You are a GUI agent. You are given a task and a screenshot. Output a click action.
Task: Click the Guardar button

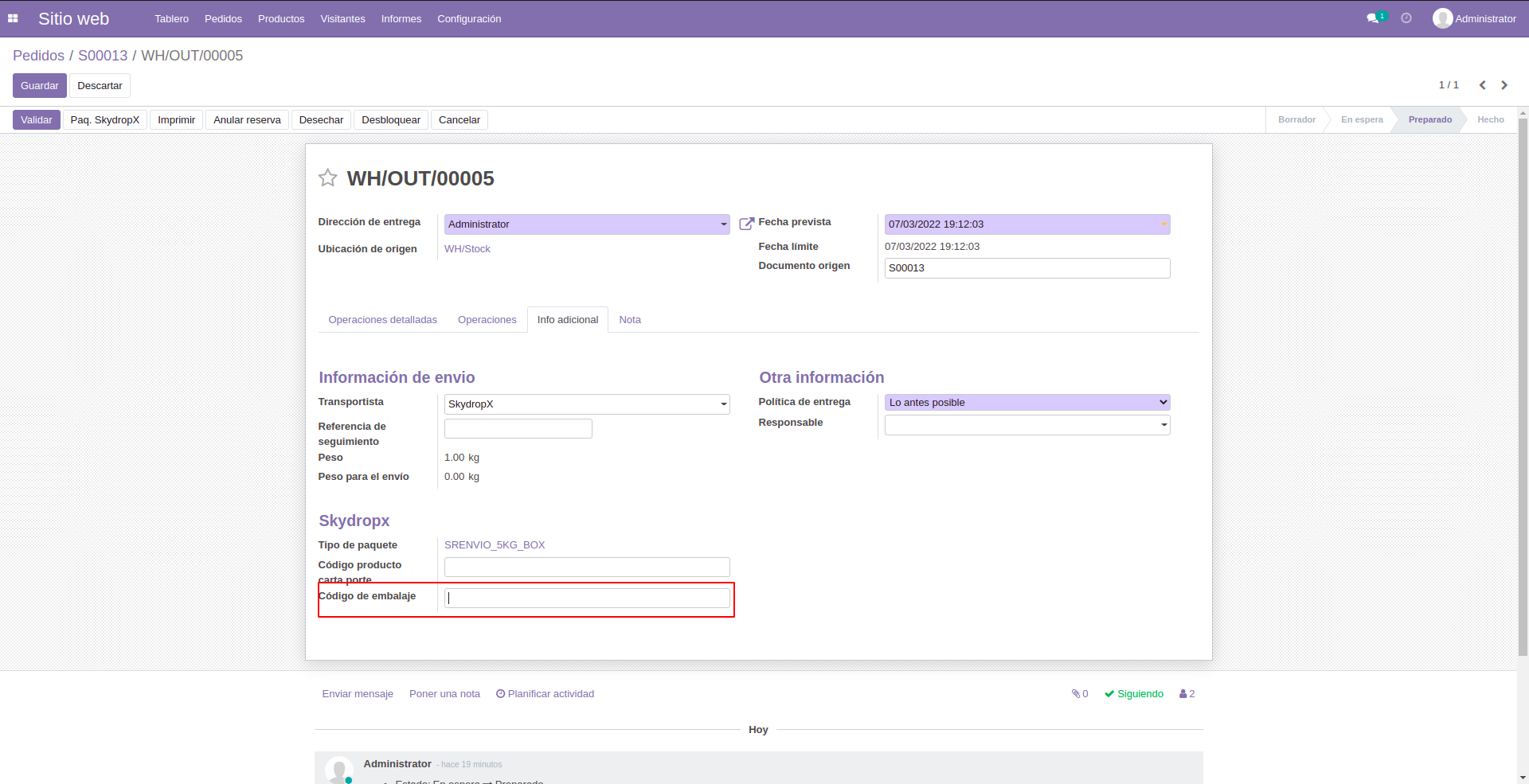[39, 86]
